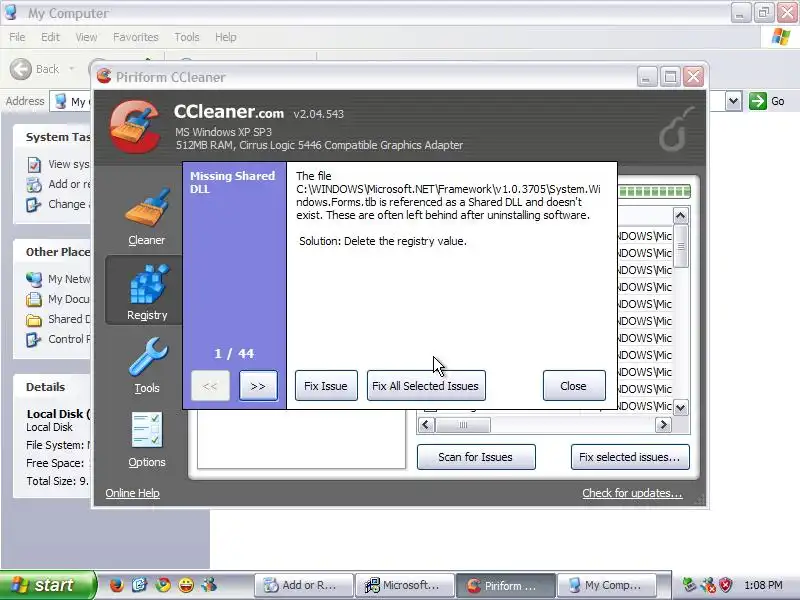Screen dimensions: 800x600
Task: Click Fix Issue button
Action: [326, 386]
